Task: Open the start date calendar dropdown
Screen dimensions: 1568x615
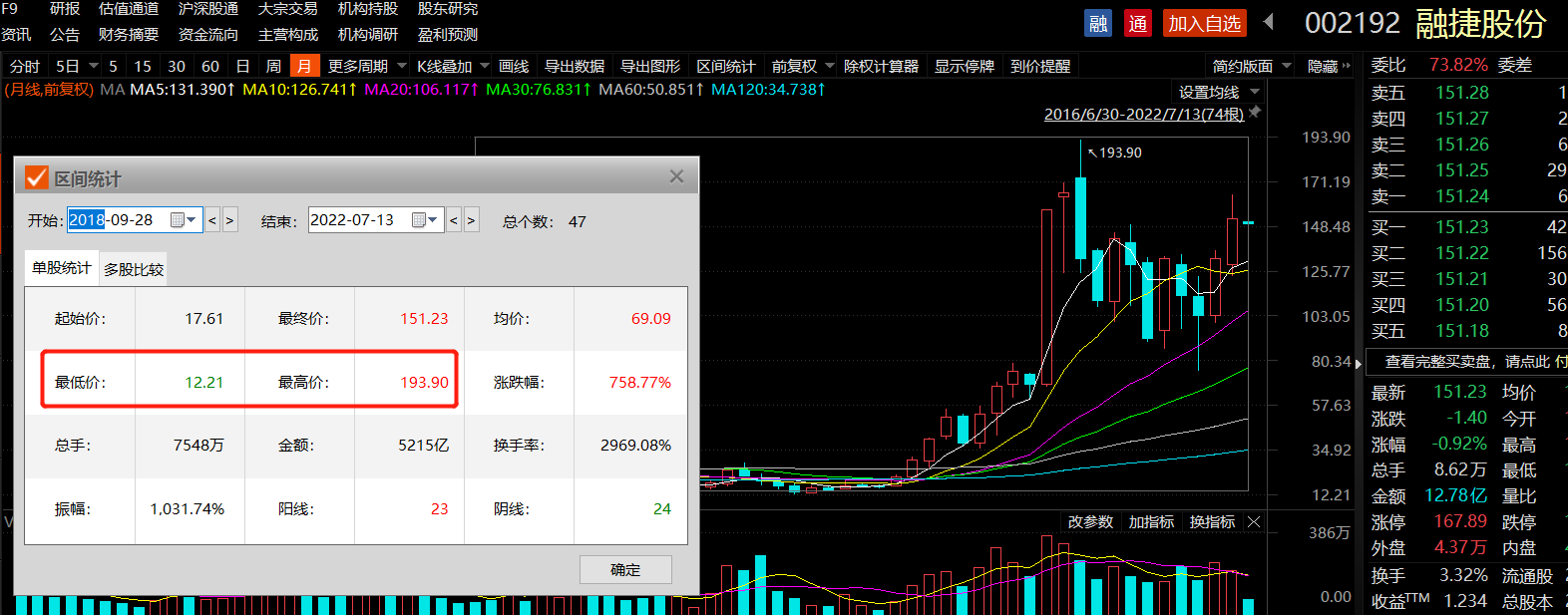Action: [184, 220]
